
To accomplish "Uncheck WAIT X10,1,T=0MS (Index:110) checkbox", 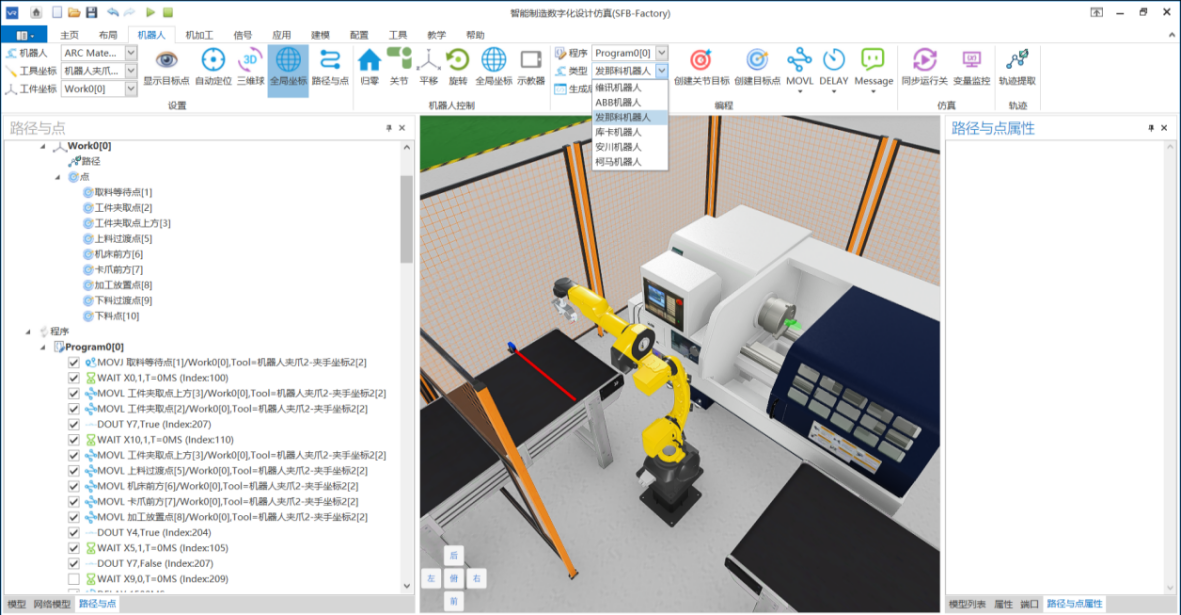I will 74,440.
